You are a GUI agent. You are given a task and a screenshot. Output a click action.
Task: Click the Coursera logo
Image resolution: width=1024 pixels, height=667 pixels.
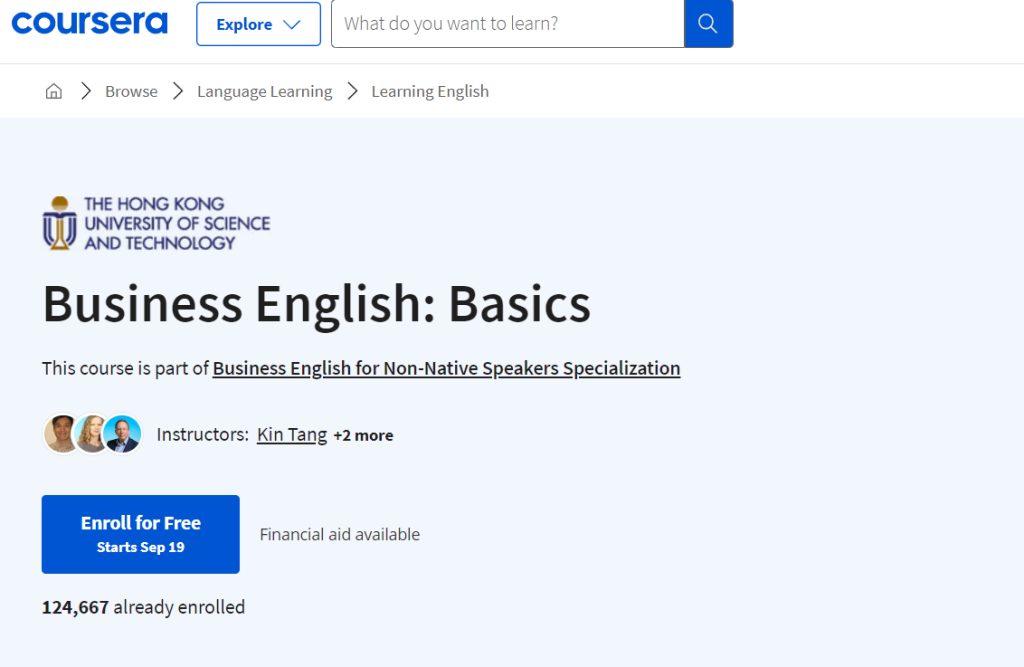coord(90,23)
